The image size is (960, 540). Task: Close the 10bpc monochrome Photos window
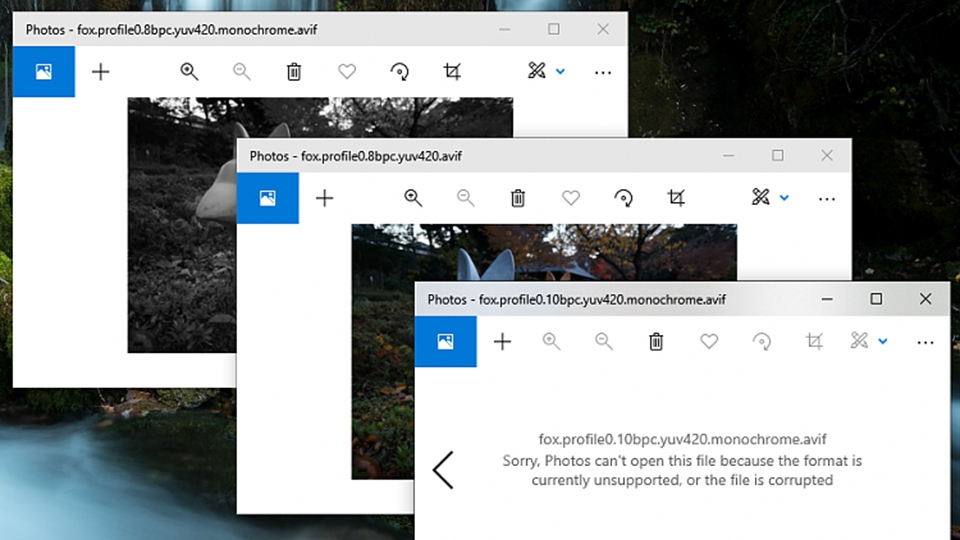pyautogui.click(x=926, y=299)
